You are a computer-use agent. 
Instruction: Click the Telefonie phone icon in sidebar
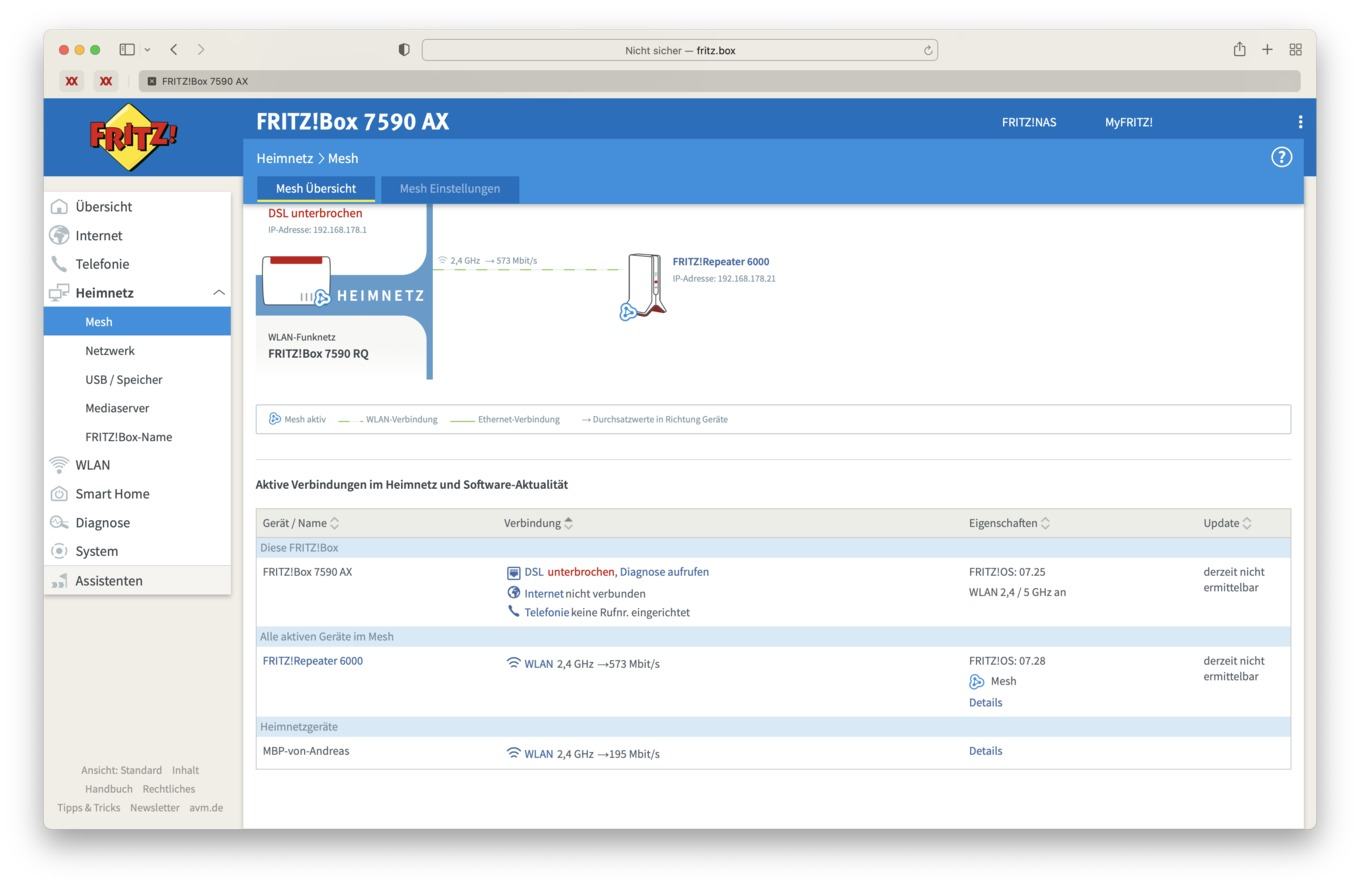tap(59, 264)
